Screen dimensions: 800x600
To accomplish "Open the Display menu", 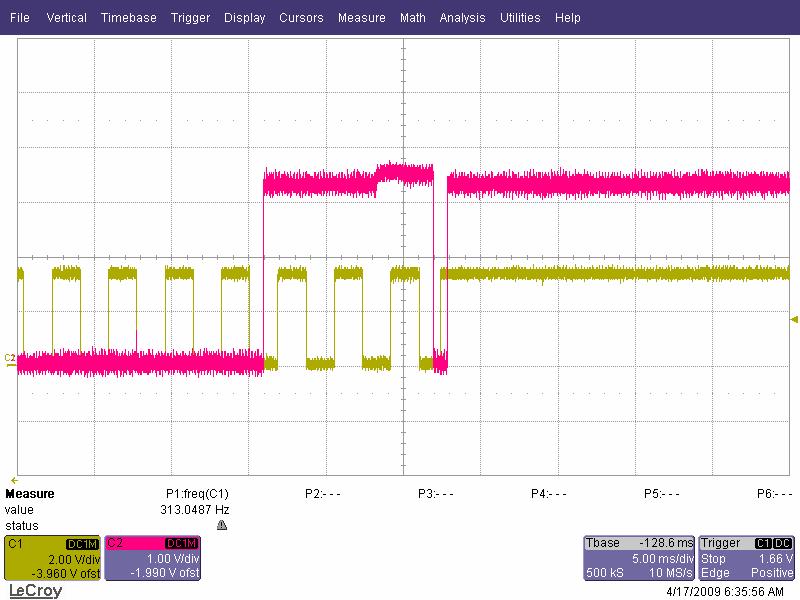I will (244, 17).
